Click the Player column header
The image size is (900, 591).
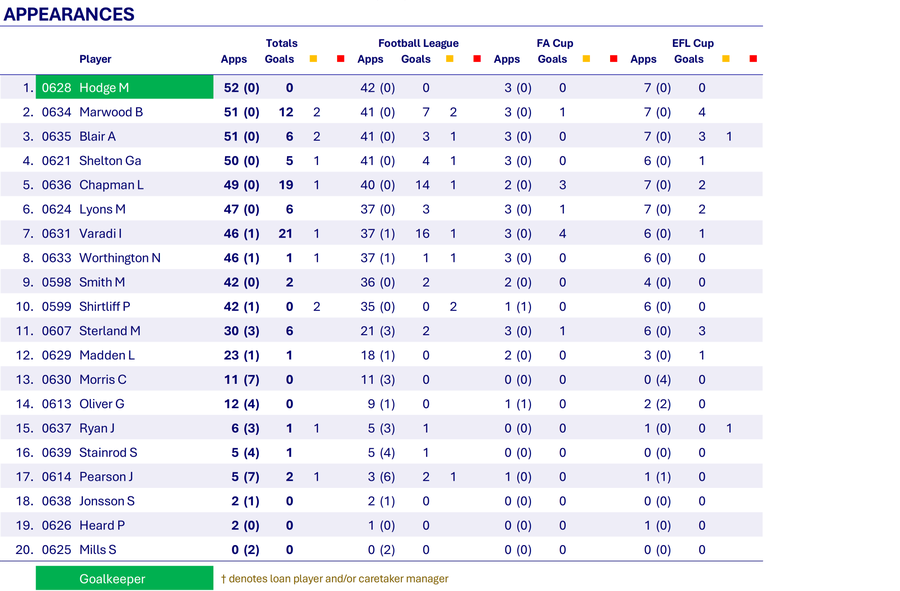pyautogui.click(x=95, y=59)
